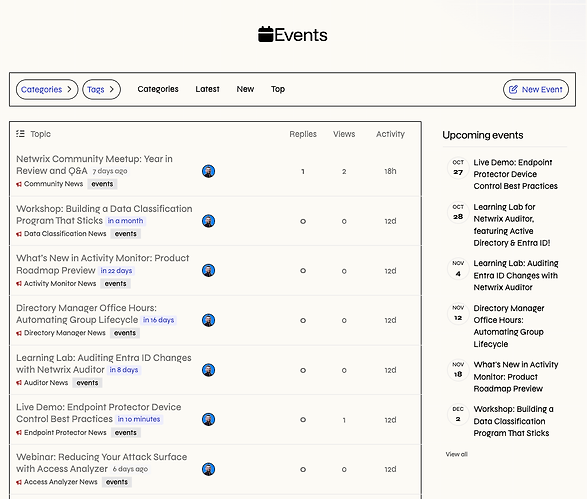Image resolution: width=587 pixels, height=499 pixels.
Task: Open the Auditor News category
Action: [42, 383]
